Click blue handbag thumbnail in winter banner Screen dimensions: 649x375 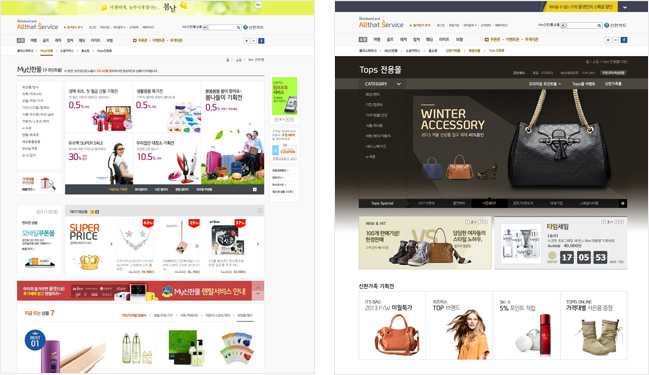point(431,168)
